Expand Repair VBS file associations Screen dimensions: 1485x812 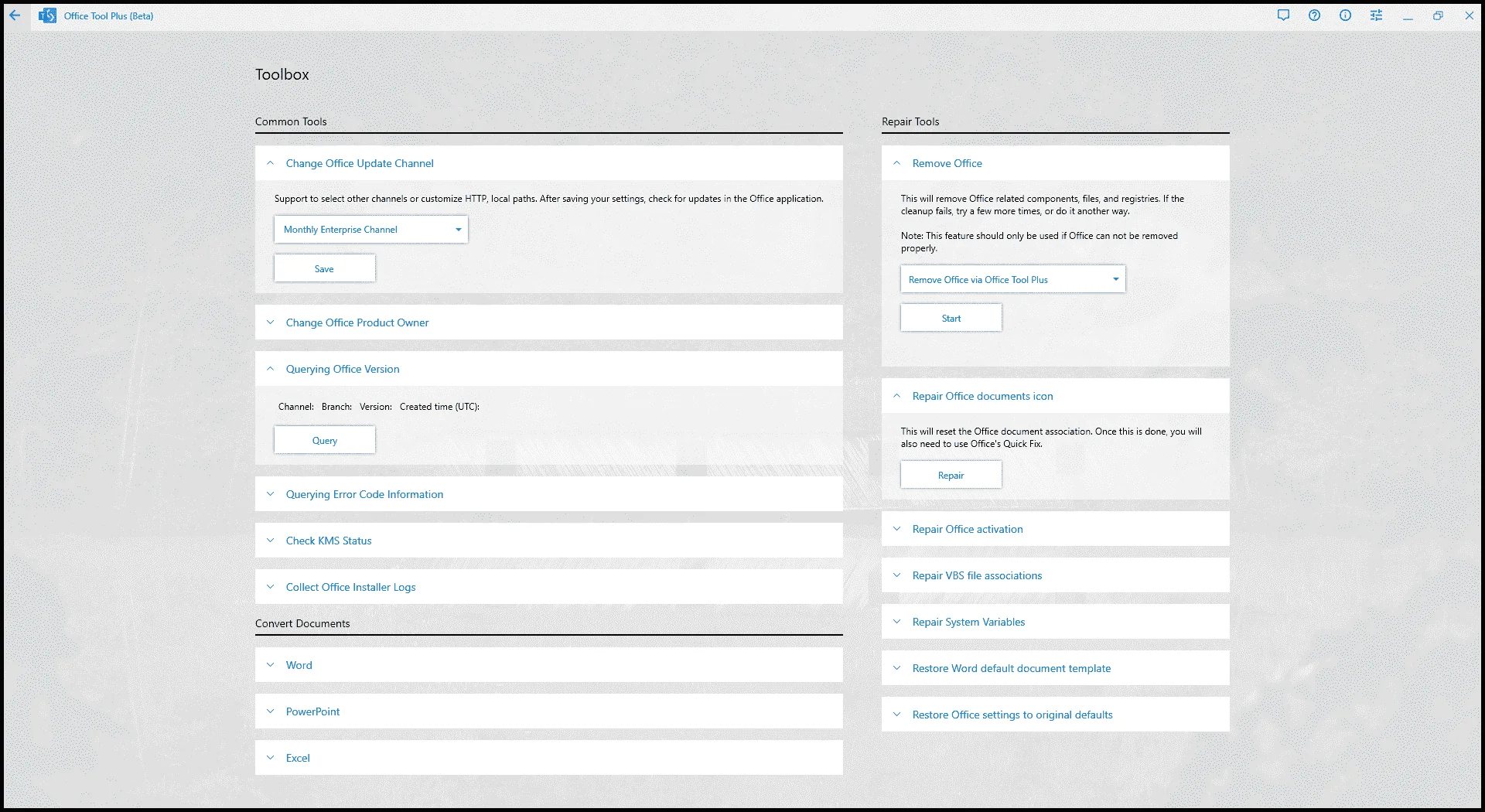[x=1056, y=575]
